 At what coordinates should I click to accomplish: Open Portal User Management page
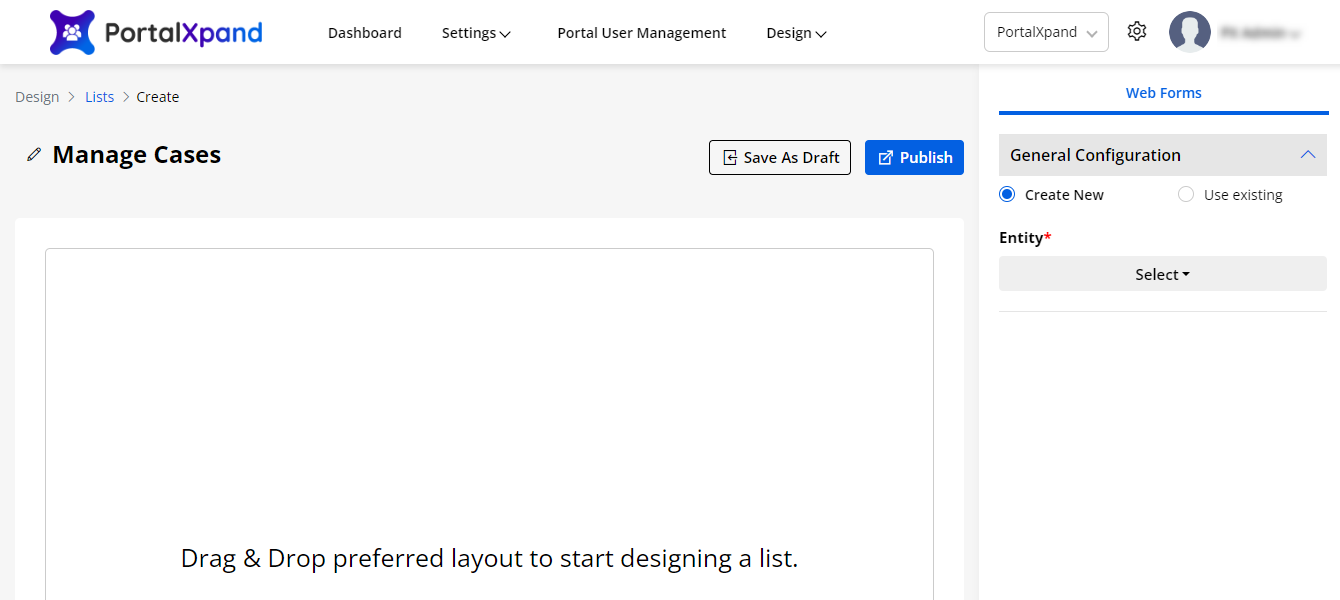[x=641, y=33]
